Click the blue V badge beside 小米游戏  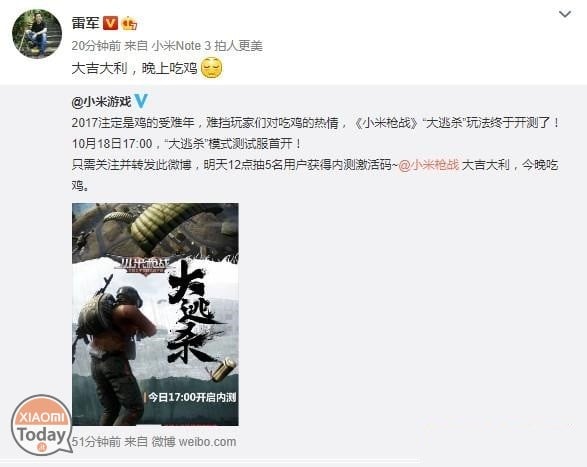pos(141,101)
